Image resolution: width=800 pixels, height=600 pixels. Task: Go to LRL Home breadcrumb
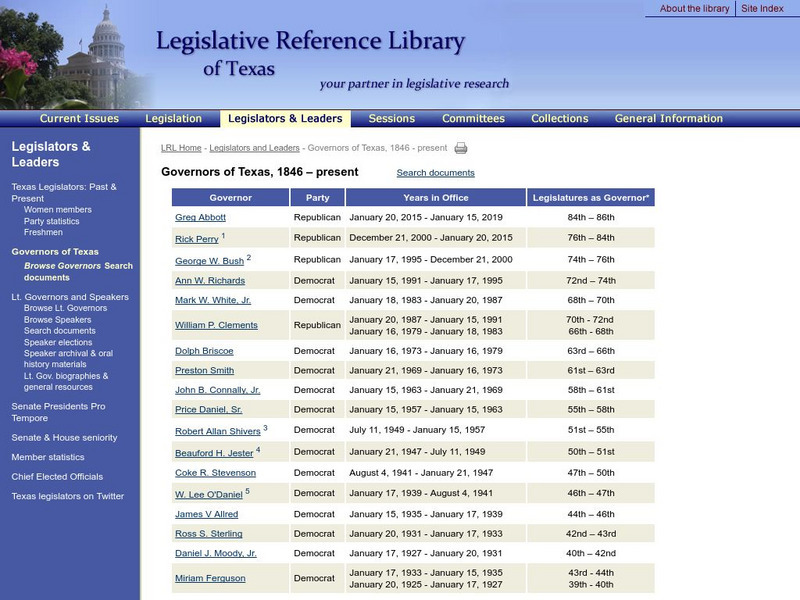coord(181,148)
